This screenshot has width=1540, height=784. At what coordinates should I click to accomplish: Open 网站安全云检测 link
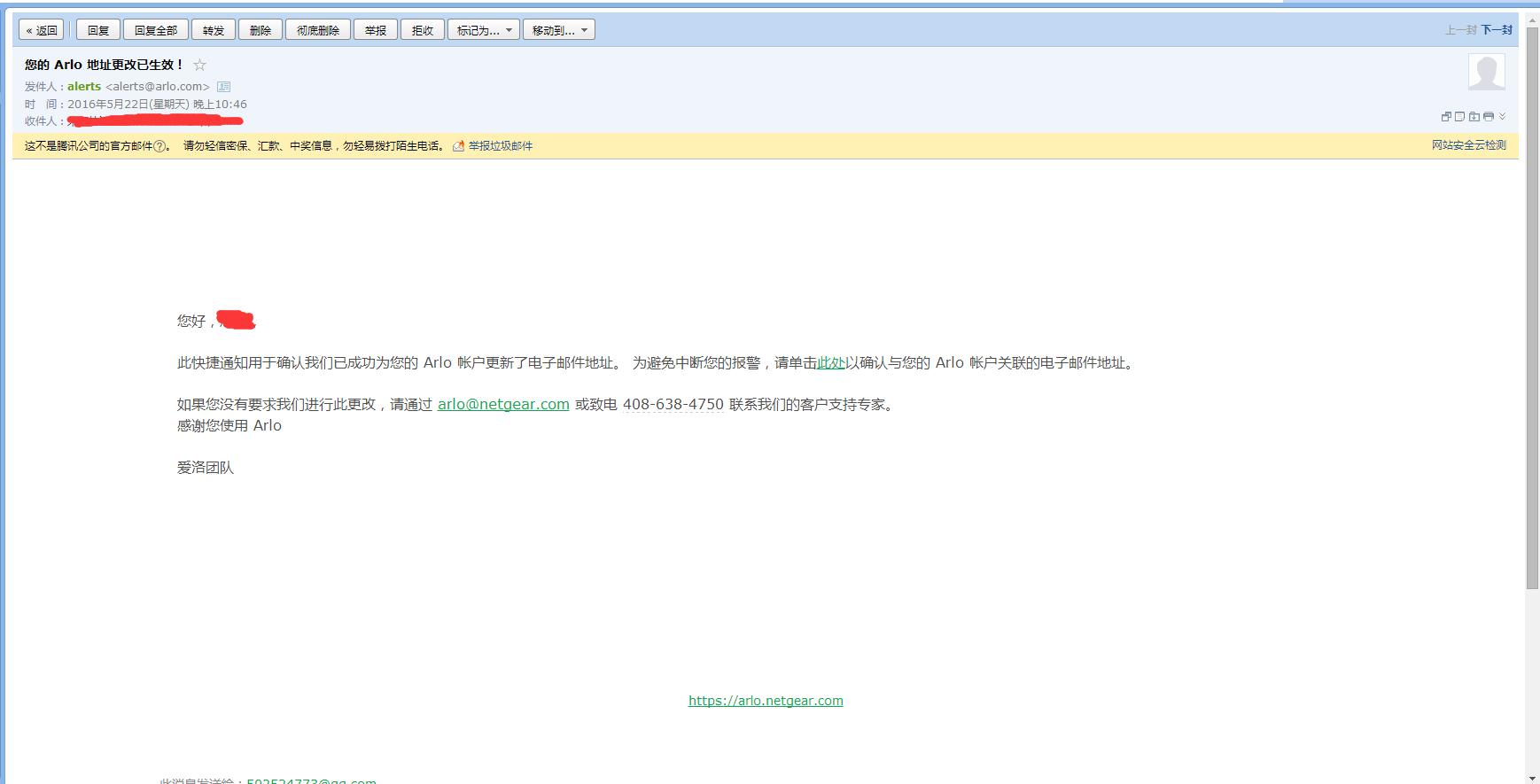point(1469,145)
